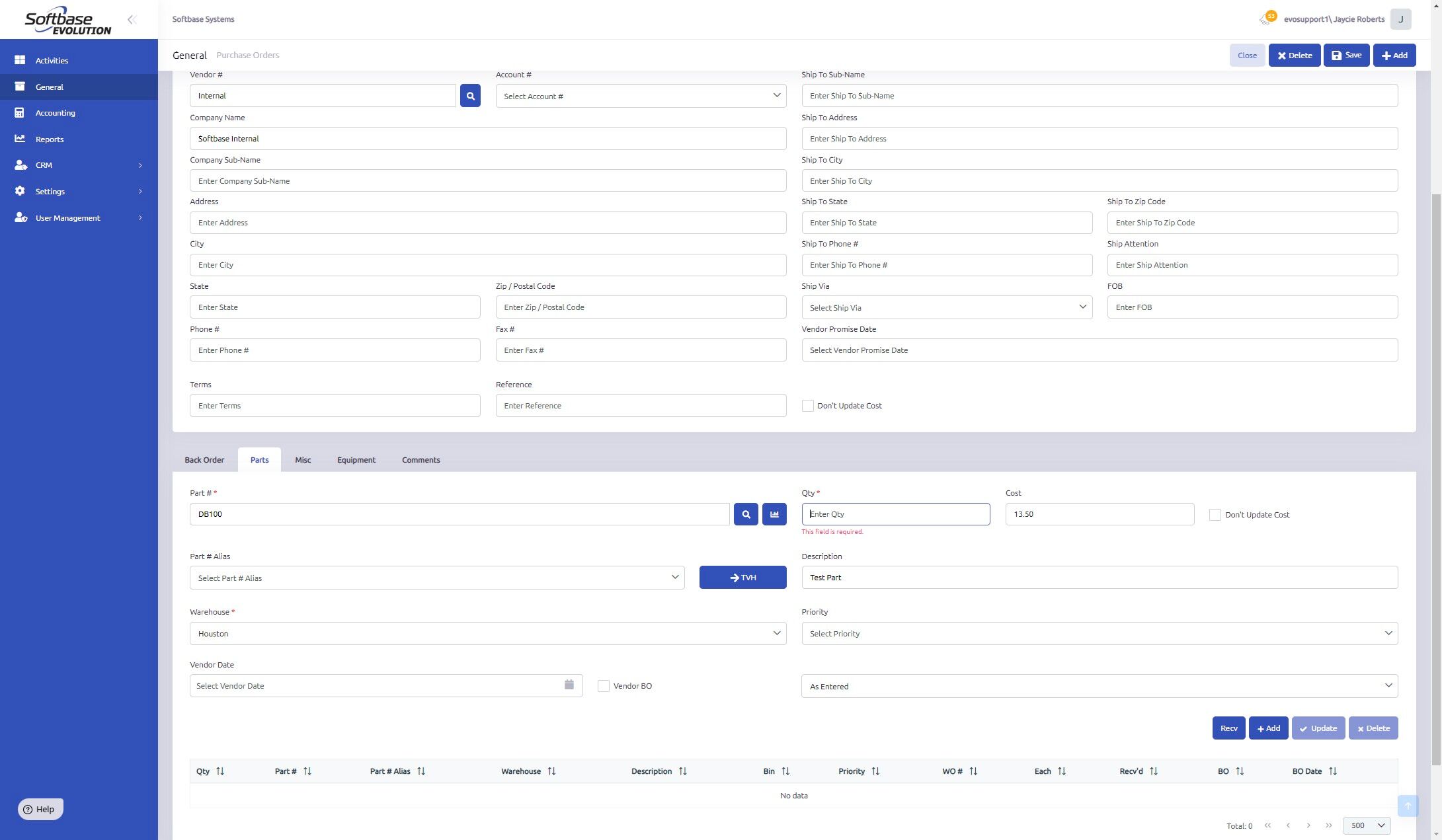Open the Ship Via dropdown
Image resolution: width=1442 pixels, height=840 pixels.
tap(947, 307)
